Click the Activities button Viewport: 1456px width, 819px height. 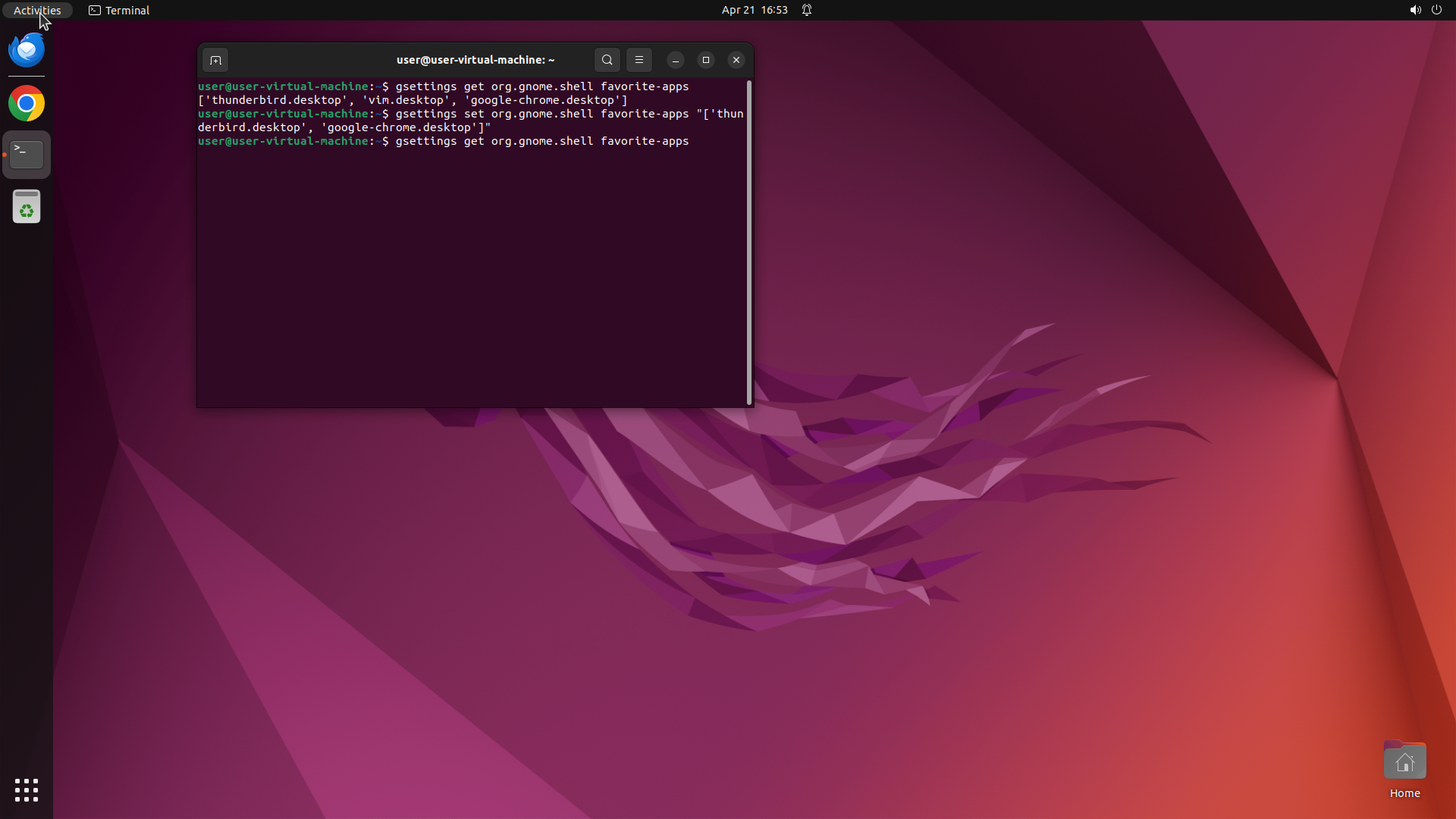point(37,10)
